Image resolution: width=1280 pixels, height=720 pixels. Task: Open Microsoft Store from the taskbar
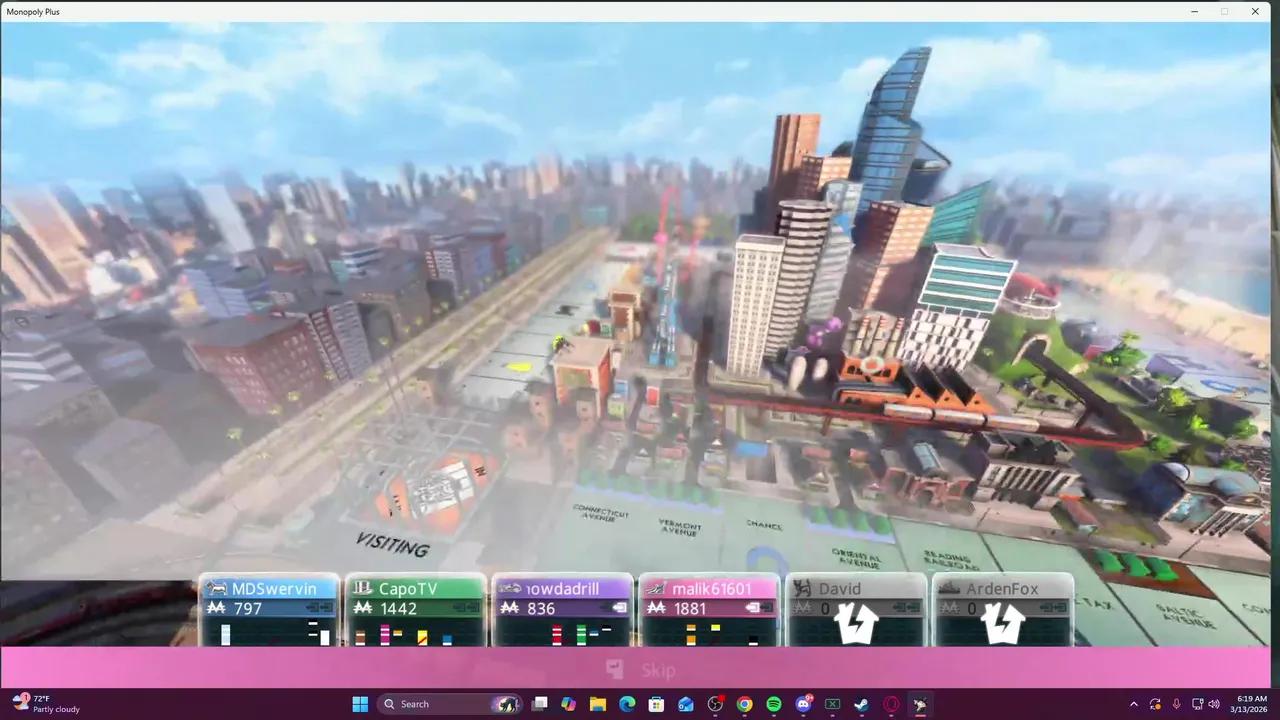pyautogui.click(x=657, y=704)
